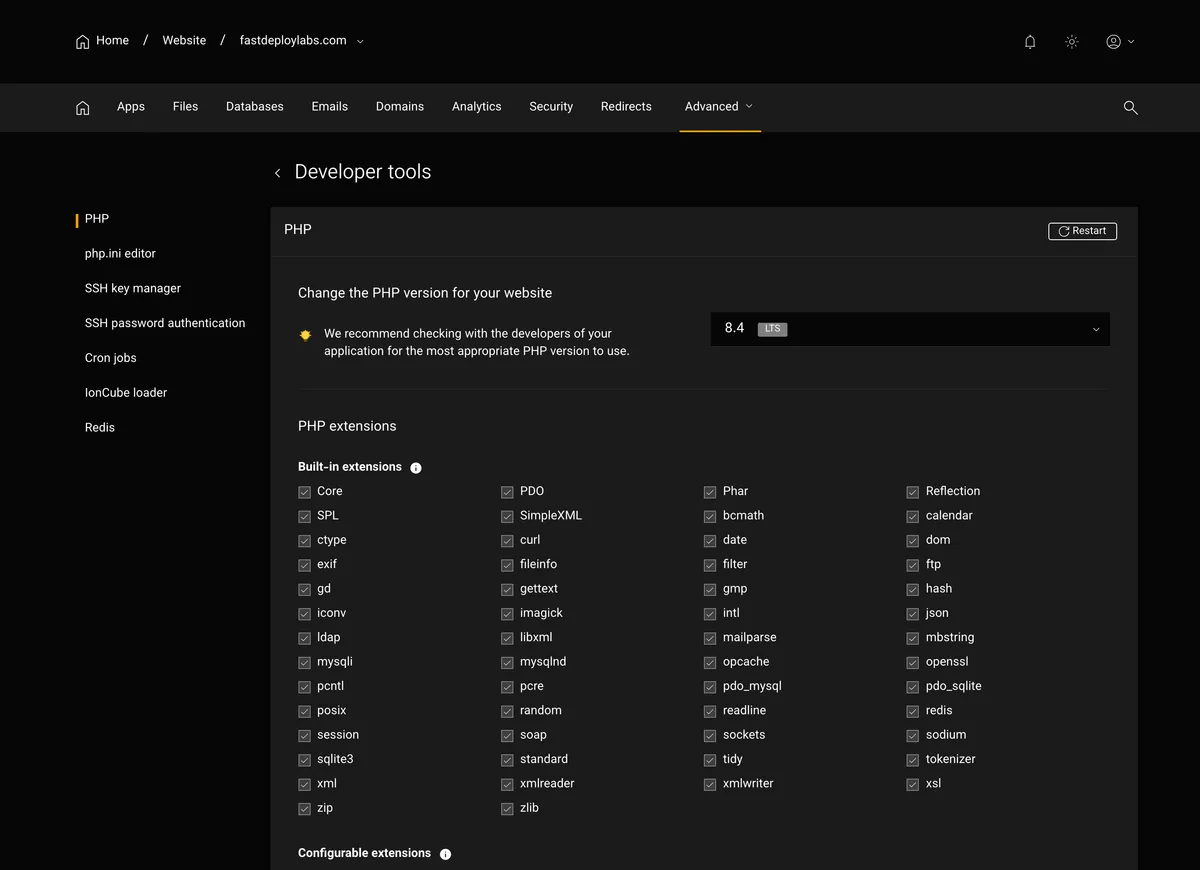Screen dimensions: 1200x870
Task: Click the LTS badge in version selector
Action: (772, 329)
